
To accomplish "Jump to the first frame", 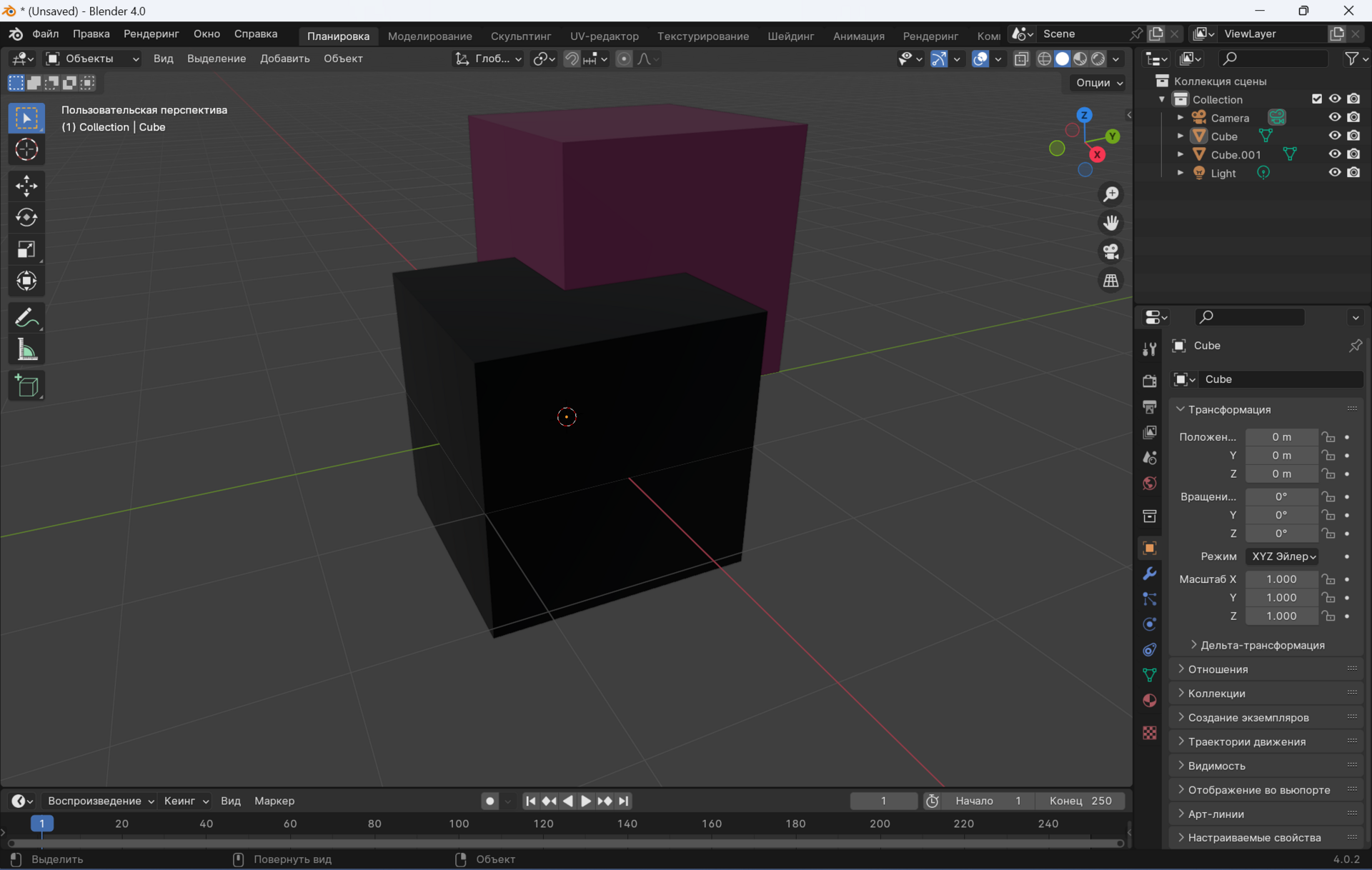I will coord(530,801).
